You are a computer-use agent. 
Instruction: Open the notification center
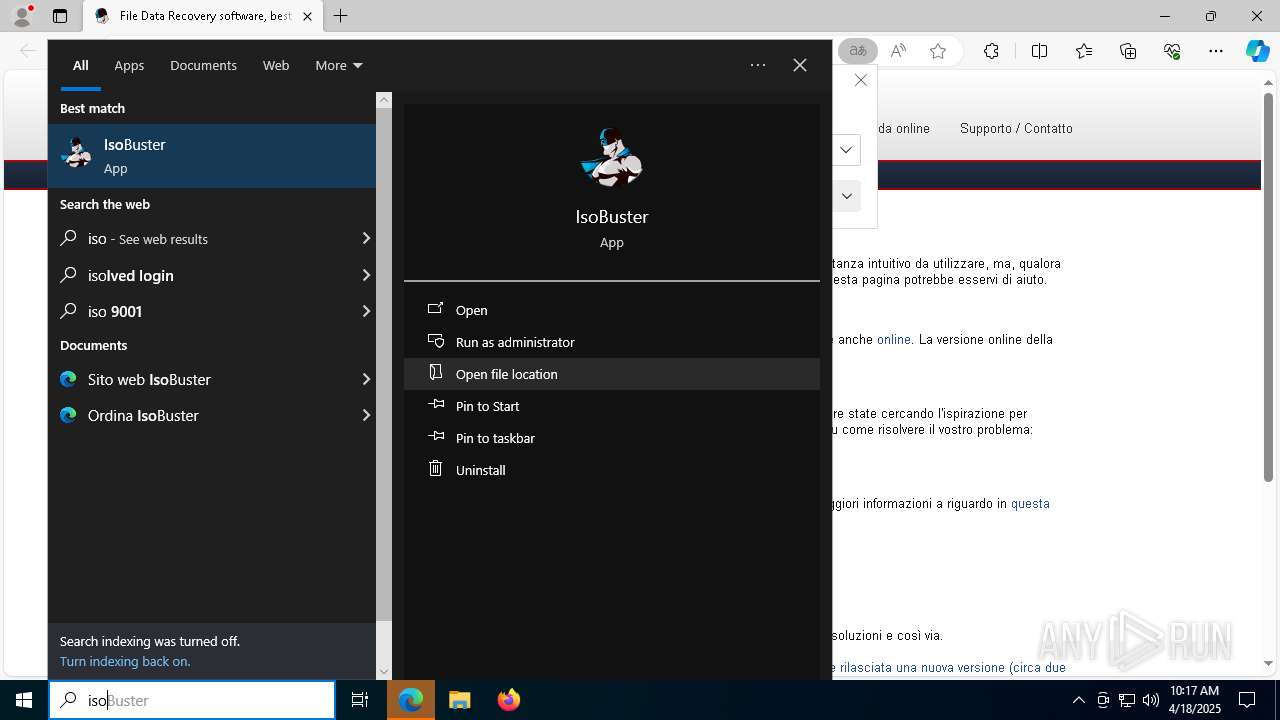tap(1247, 700)
